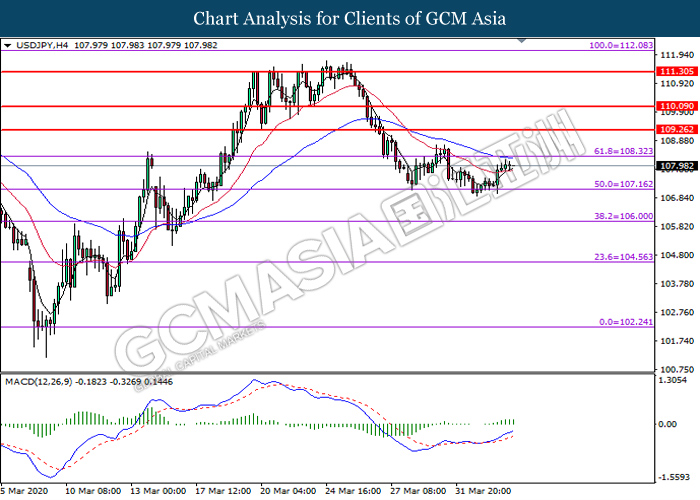Viewport: 700px width, 500px height.
Task: Click the MACD values -0.1823 -0.3269 0.1446
Action: click(x=124, y=382)
